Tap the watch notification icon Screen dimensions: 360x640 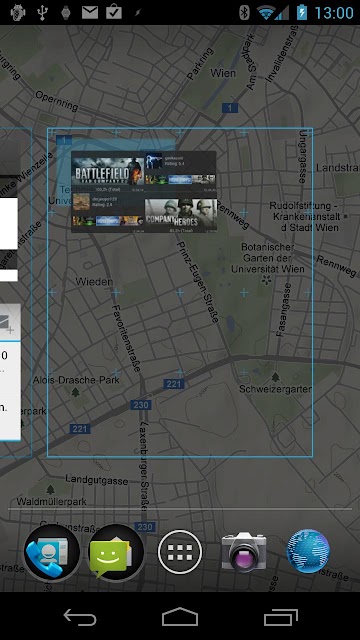click(x=66, y=12)
